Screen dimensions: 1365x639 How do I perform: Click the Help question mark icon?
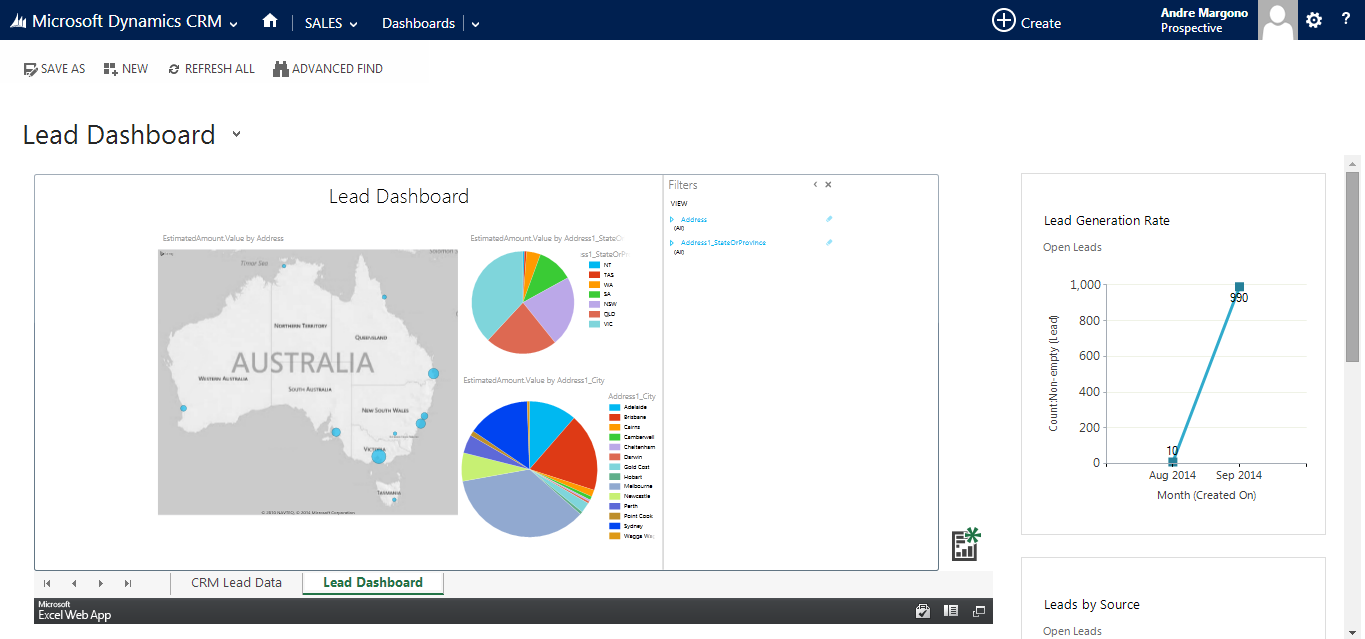(x=1346, y=20)
